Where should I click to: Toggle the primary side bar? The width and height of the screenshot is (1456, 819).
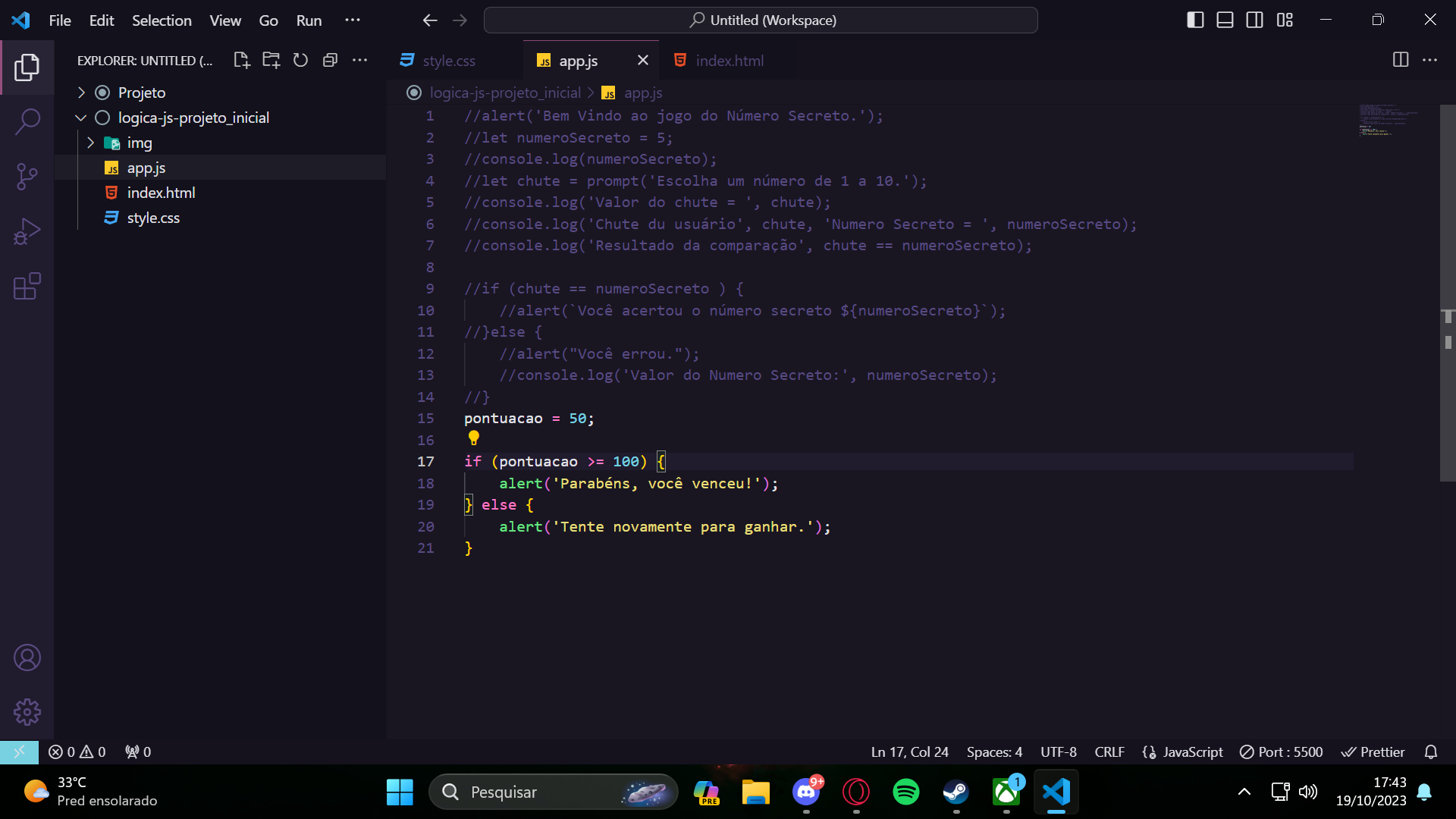coord(1195,20)
